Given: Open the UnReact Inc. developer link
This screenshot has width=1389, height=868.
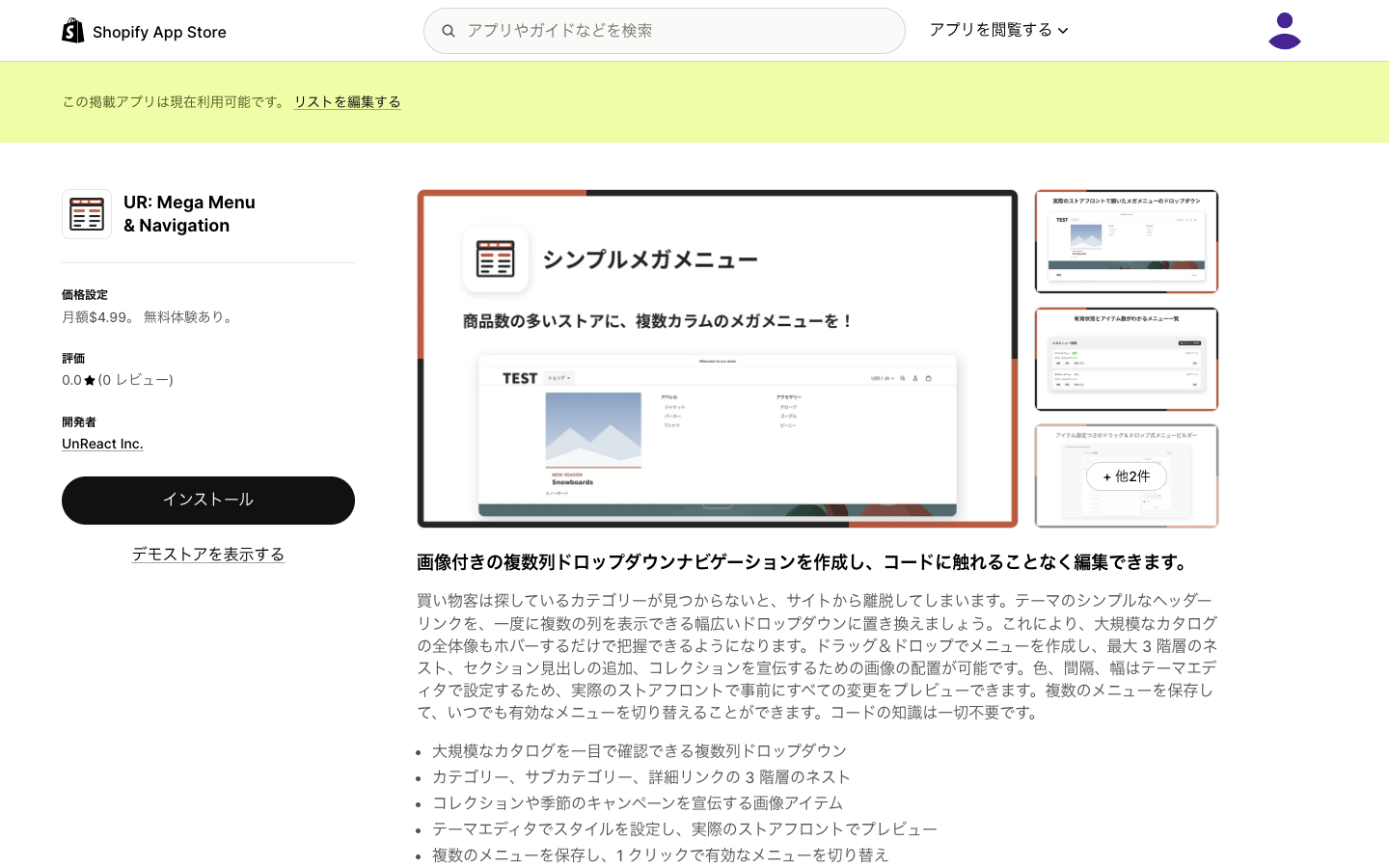Looking at the screenshot, I should 102,444.
